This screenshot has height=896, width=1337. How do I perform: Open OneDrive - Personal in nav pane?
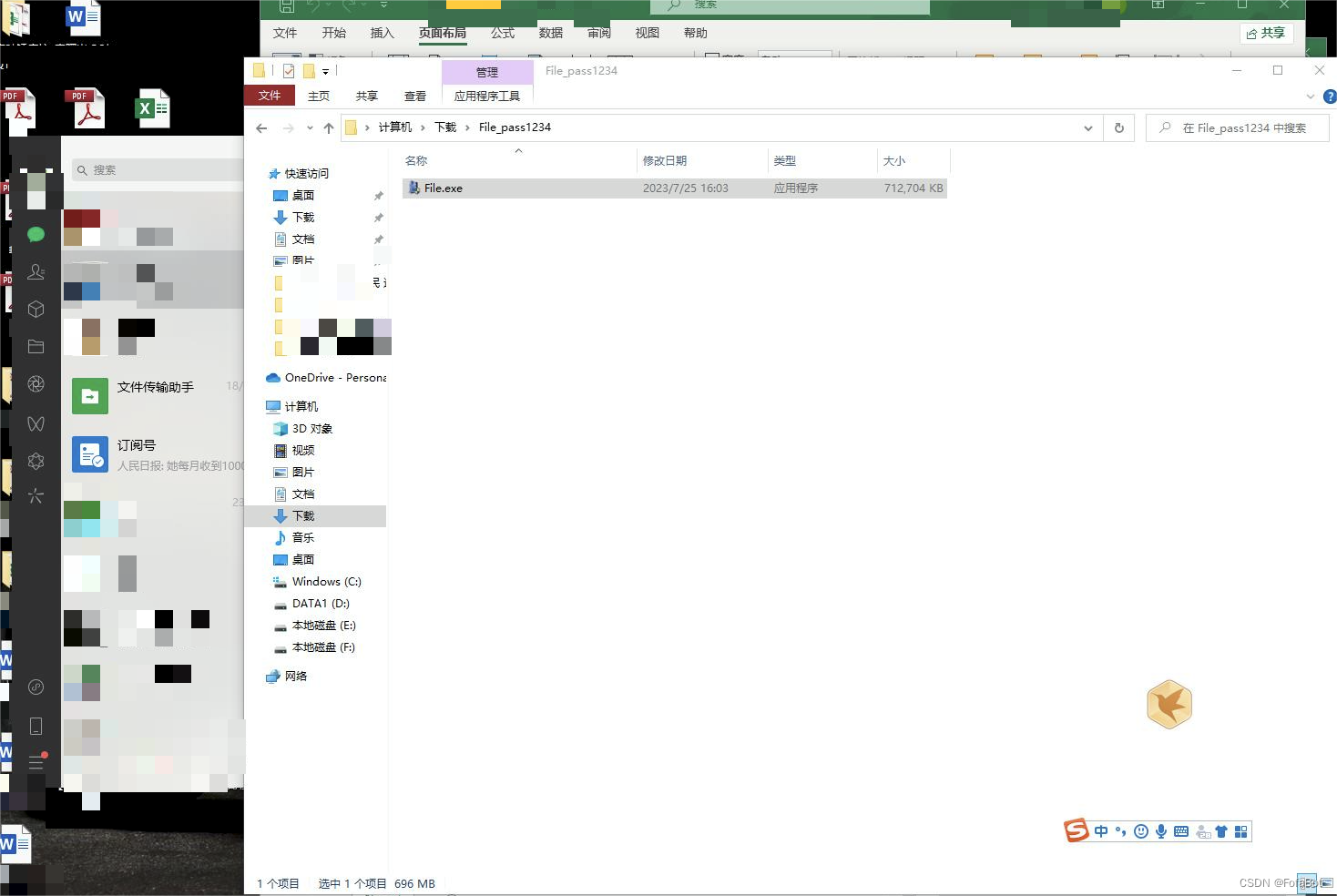335,377
